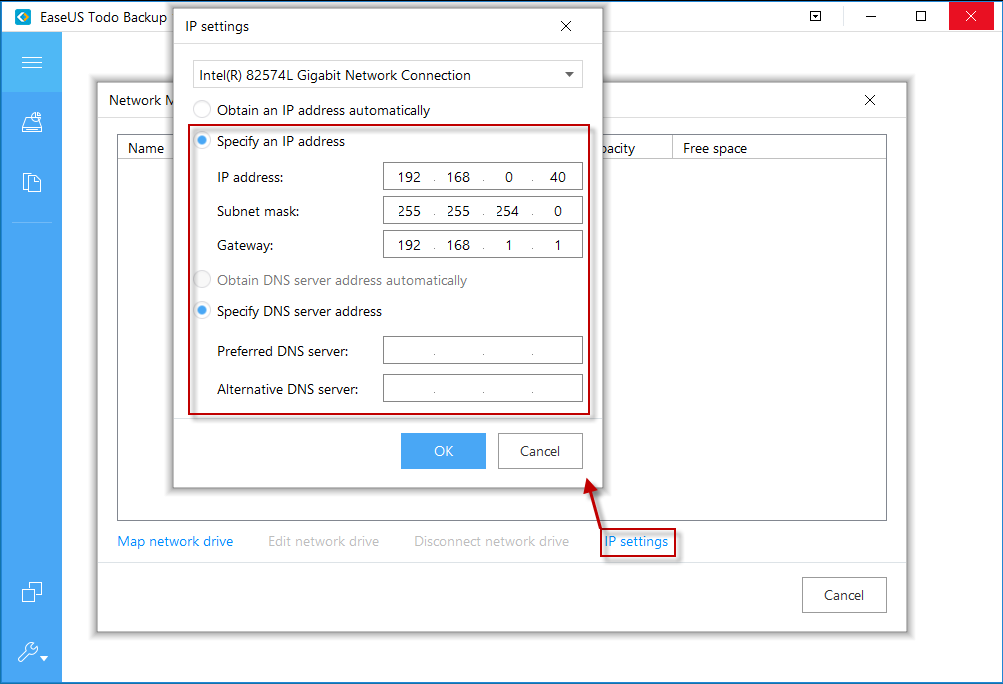
Task: Click the IP settings link
Action: [x=636, y=542]
